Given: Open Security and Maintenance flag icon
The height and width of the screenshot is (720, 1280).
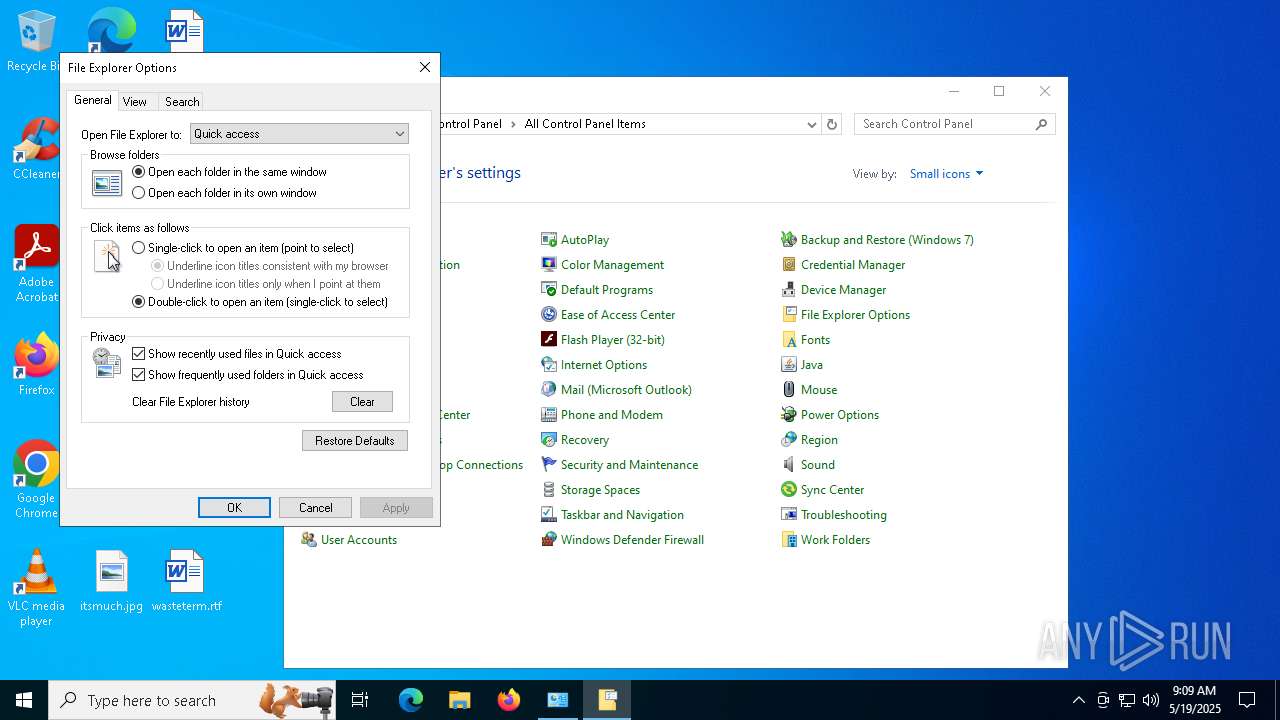Looking at the screenshot, I should tap(549, 465).
